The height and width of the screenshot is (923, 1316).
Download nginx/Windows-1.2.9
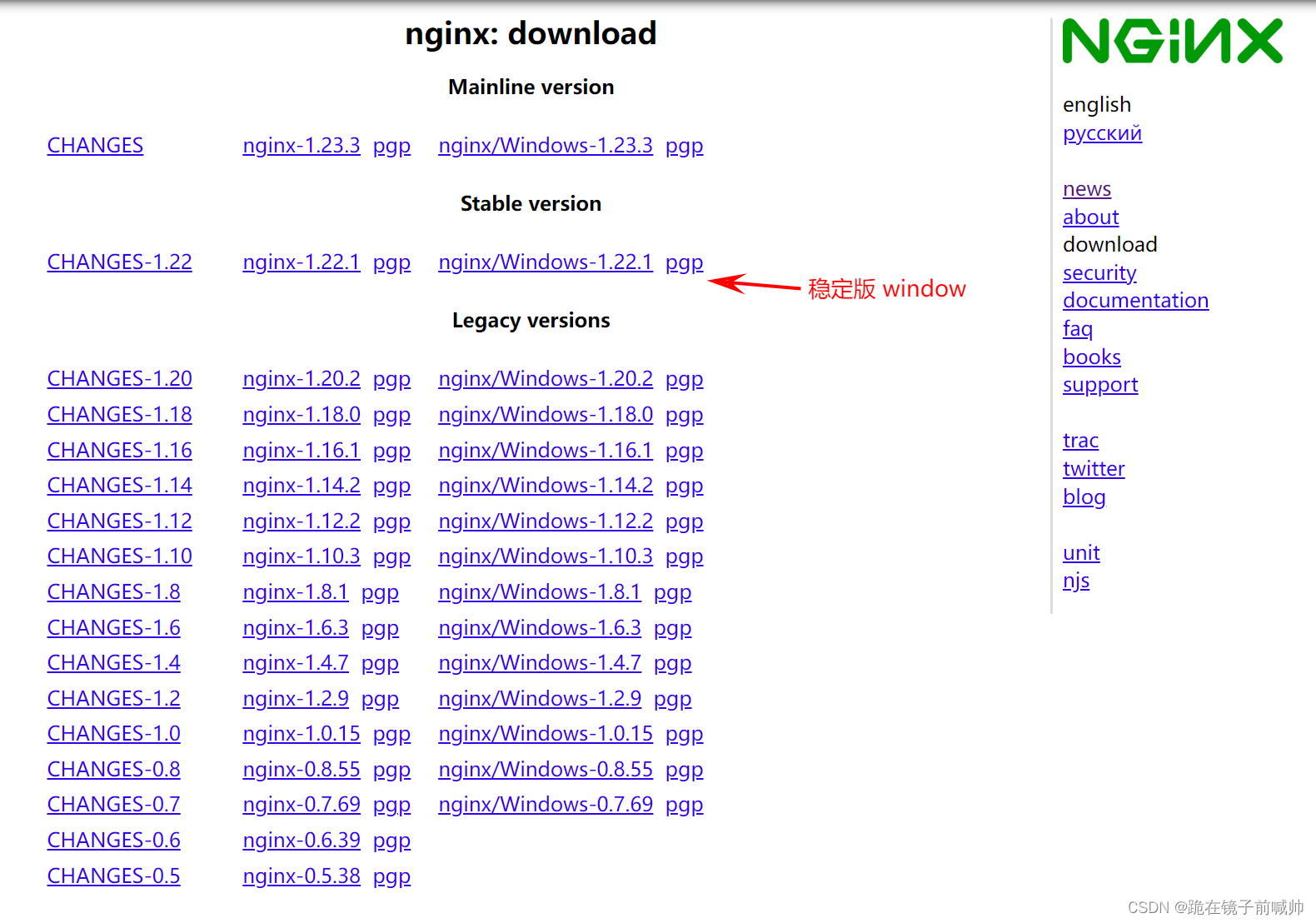click(x=540, y=699)
